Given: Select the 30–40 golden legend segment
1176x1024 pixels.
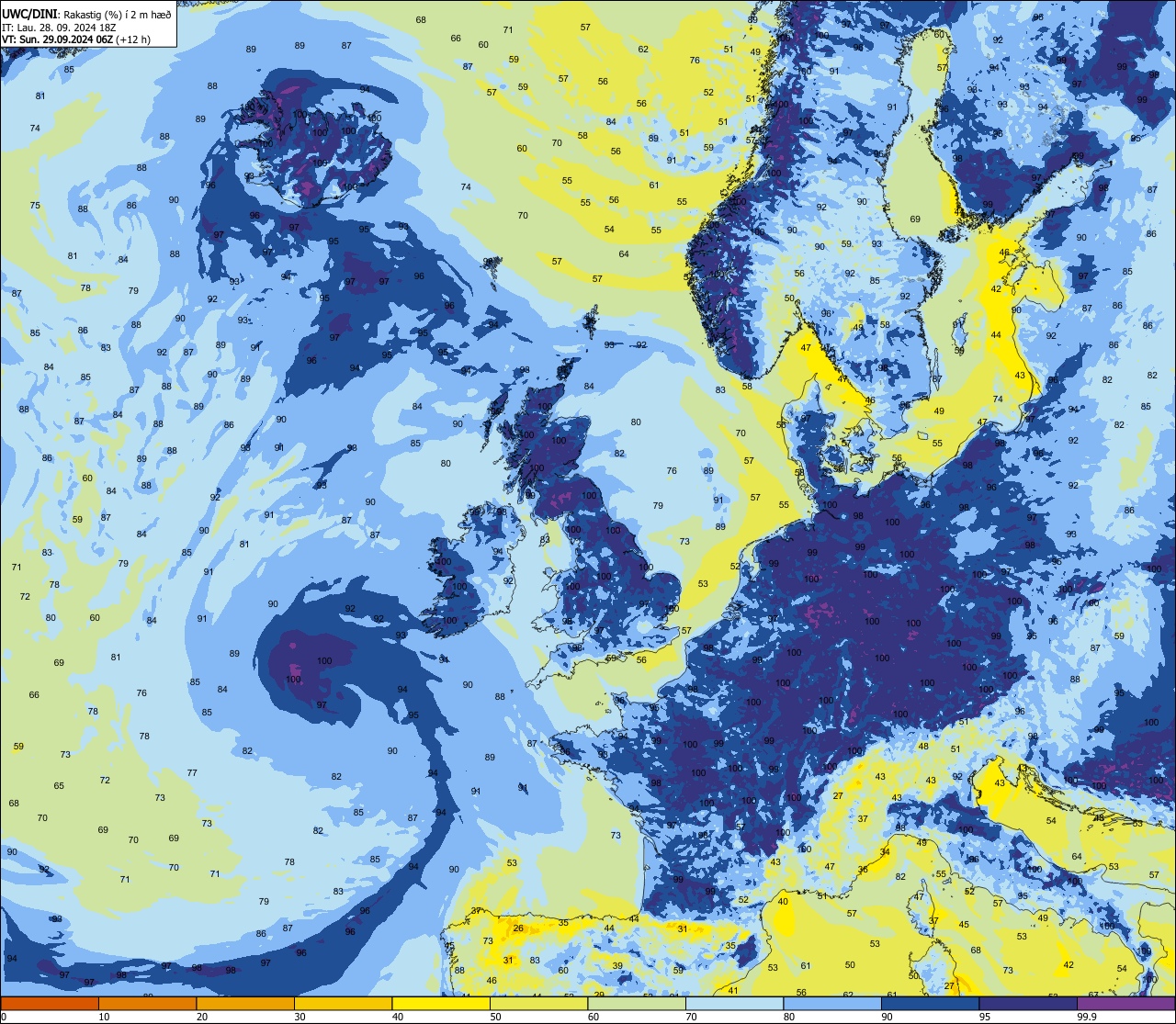Looking at the screenshot, I should [x=343, y=1004].
